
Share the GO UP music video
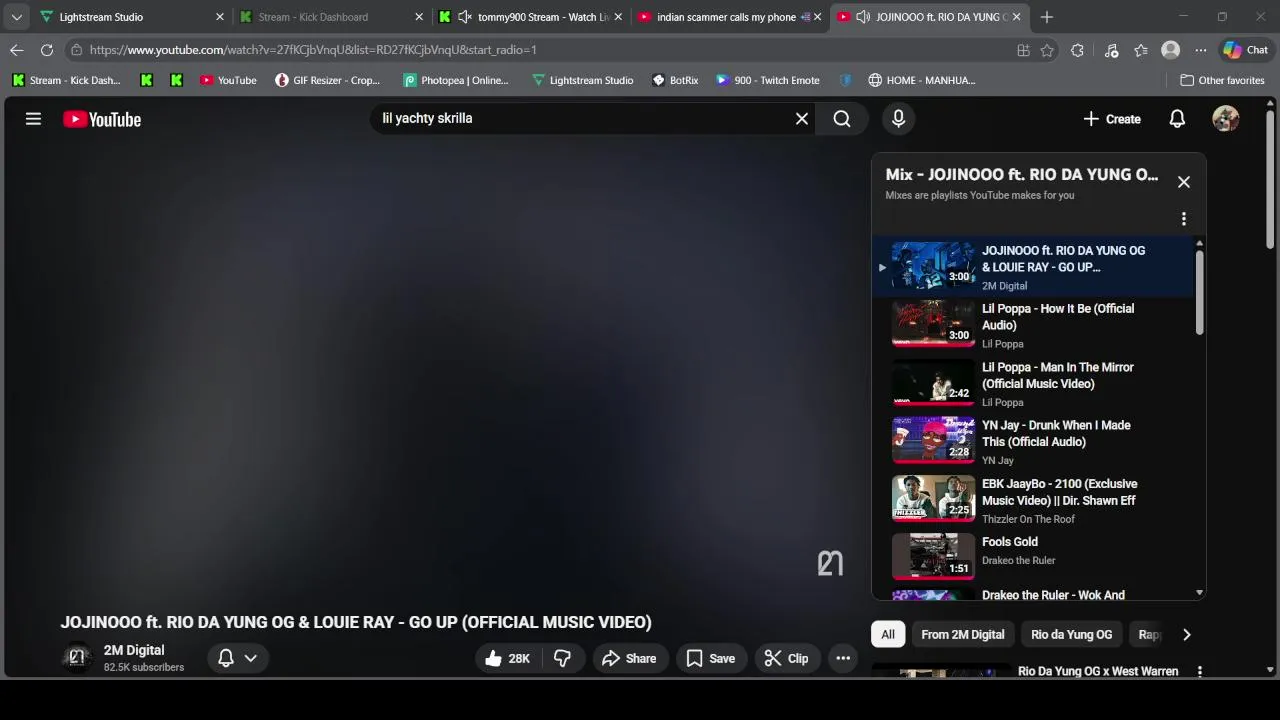629,658
